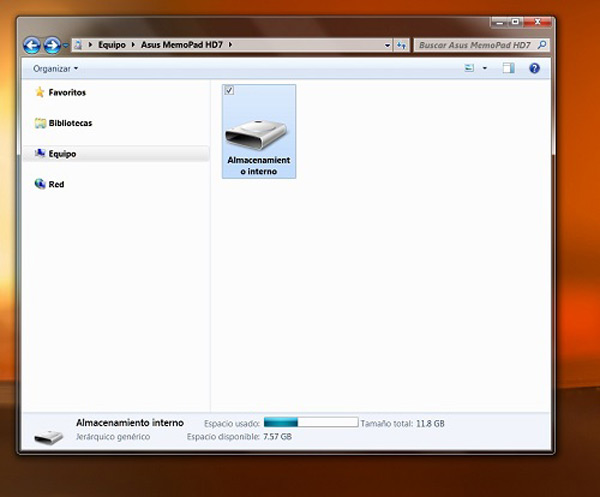Click the Red network globe icon
600x497 pixels.
tap(40, 184)
